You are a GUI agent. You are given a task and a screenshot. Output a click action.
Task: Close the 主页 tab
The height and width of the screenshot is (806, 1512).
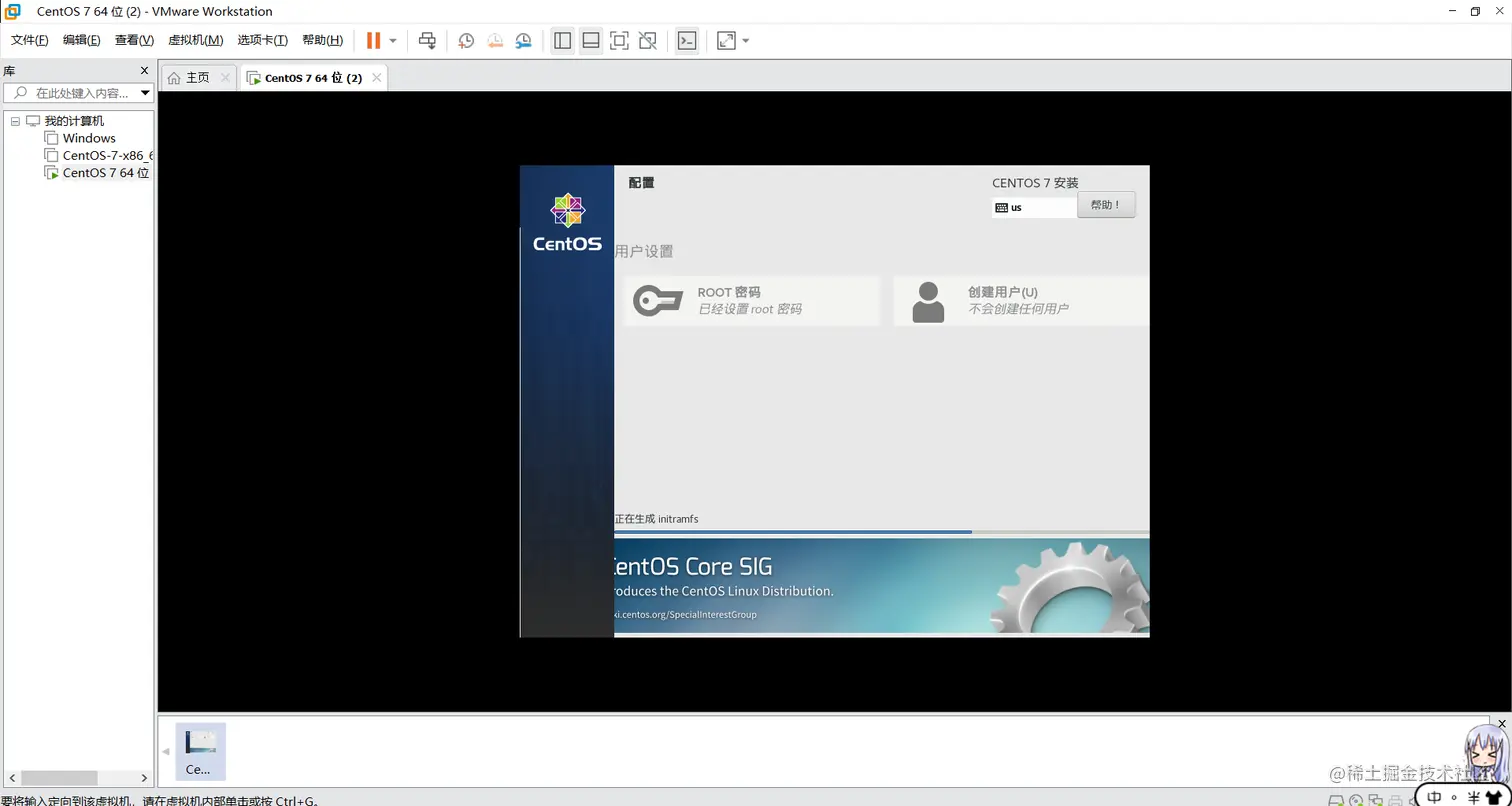225,77
